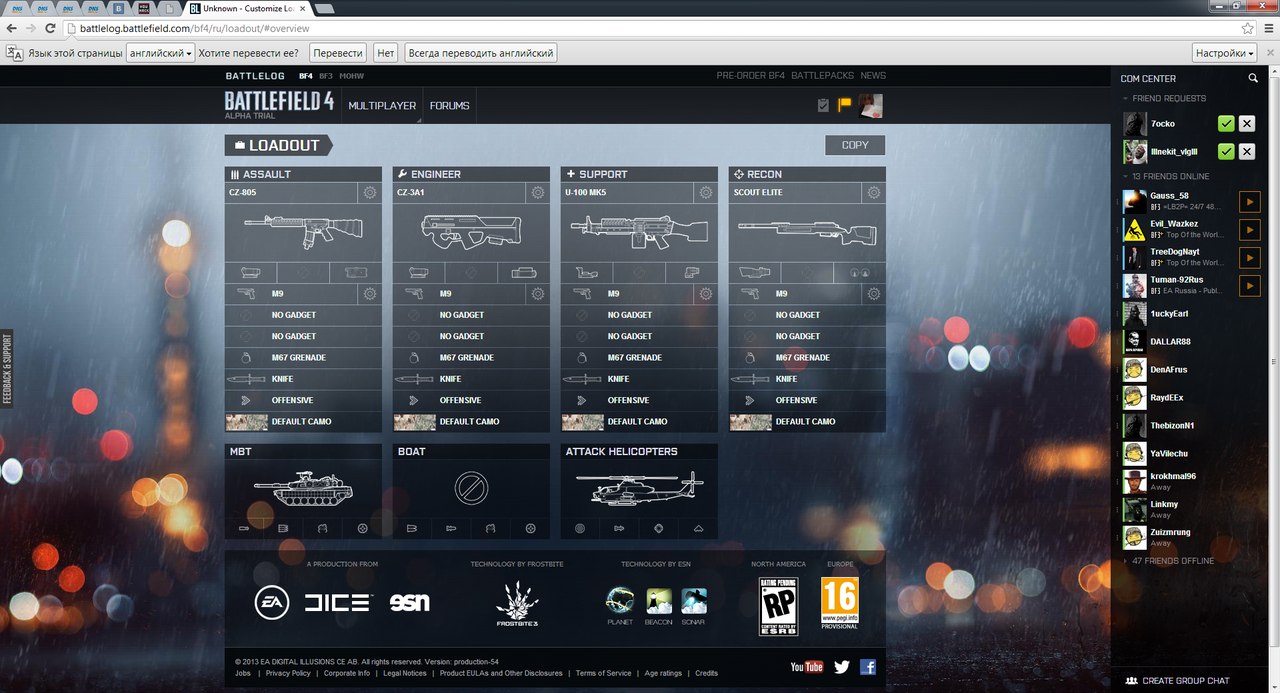Collapse the 13 Friends Online section
The image size is (1280, 693).
[1166, 176]
